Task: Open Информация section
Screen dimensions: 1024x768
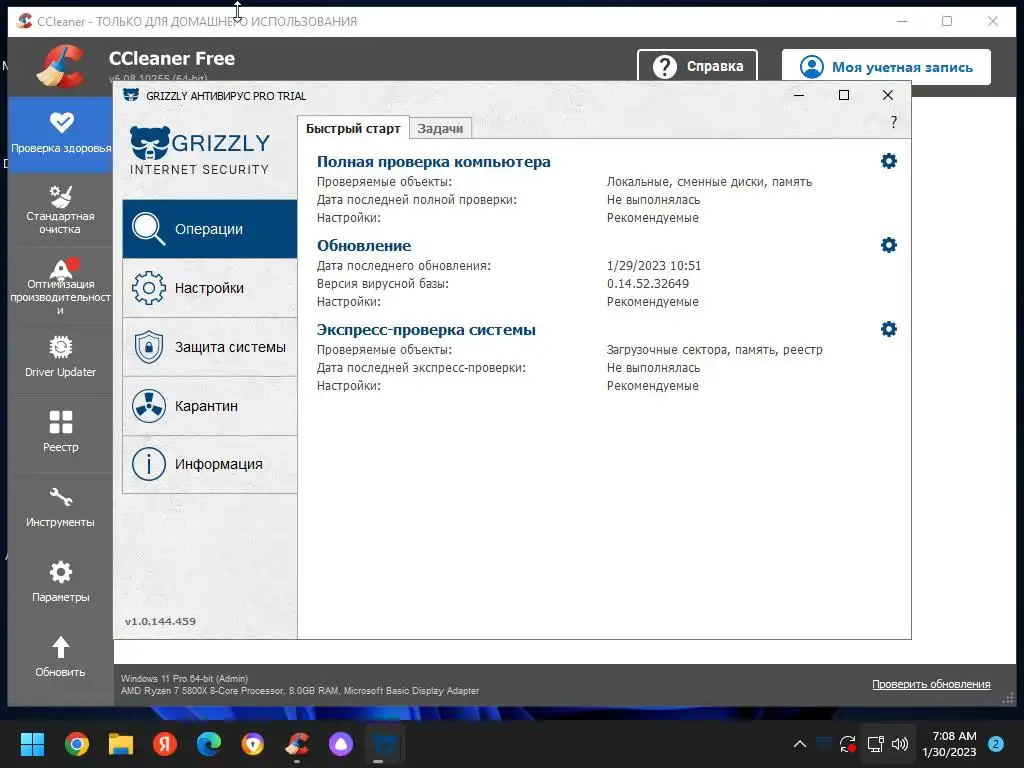Action: point(210,464)
